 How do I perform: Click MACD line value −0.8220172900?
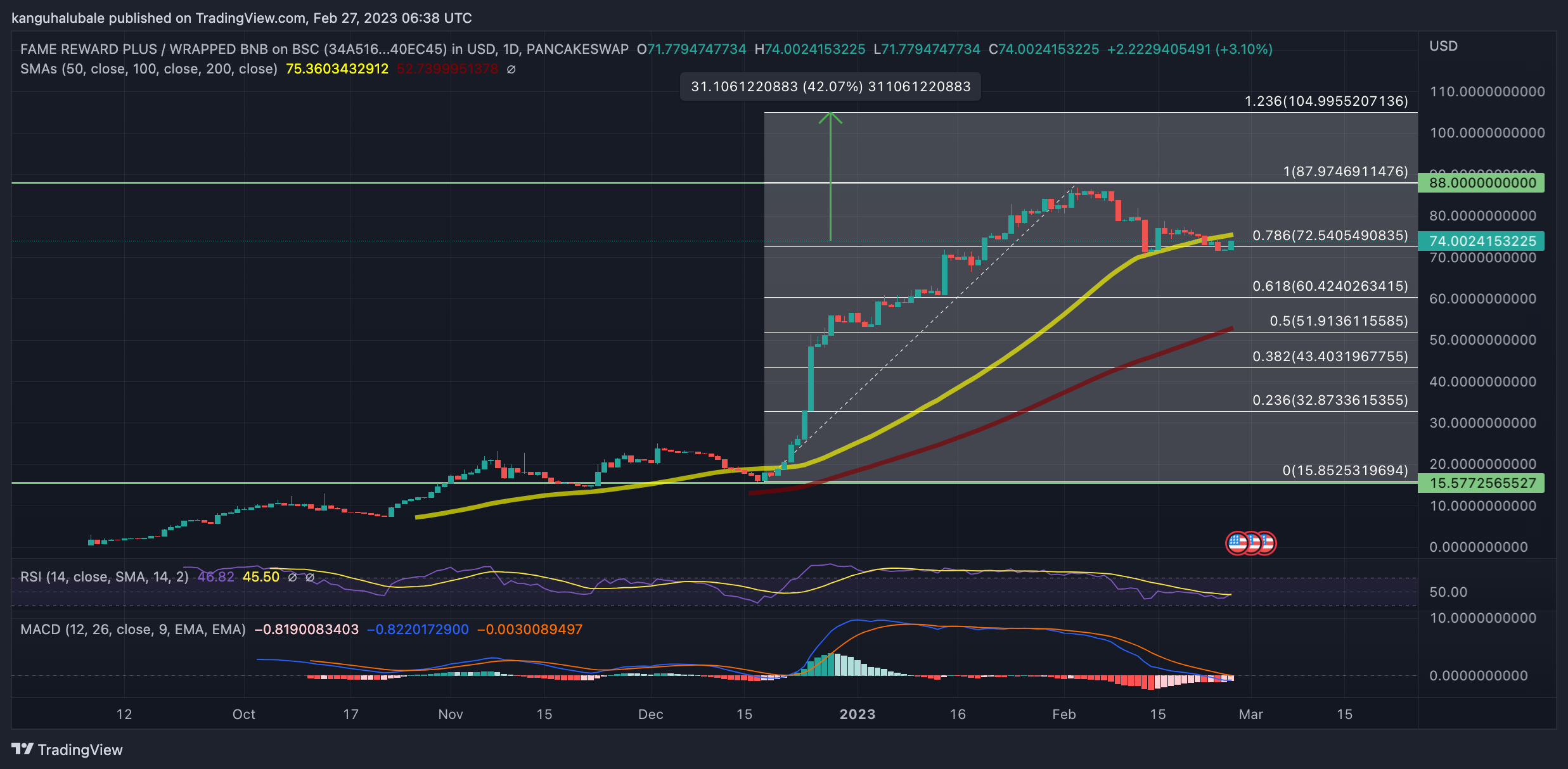[418, 630]
